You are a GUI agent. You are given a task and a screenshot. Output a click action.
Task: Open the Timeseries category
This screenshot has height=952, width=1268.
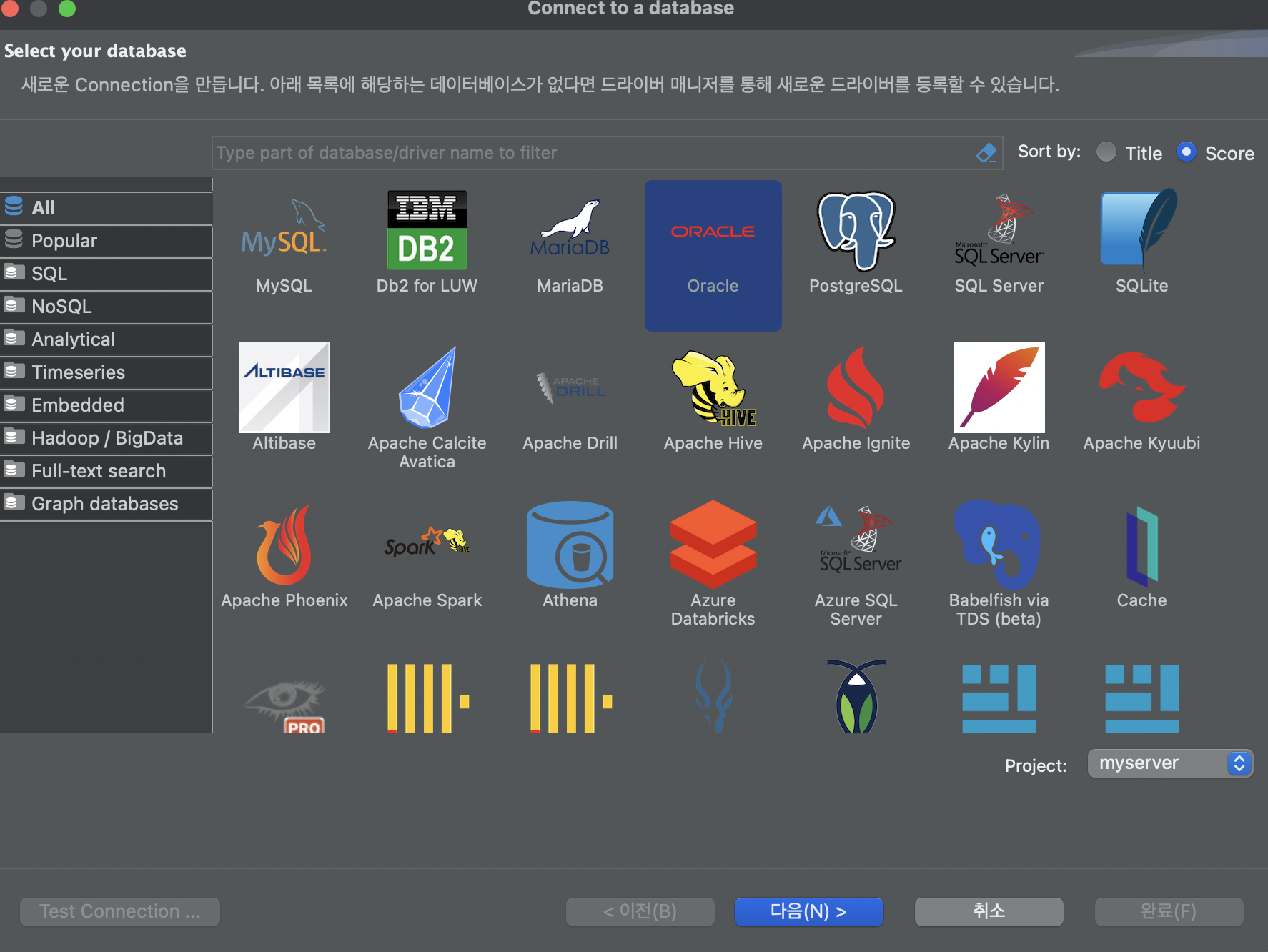click(106, 372)
